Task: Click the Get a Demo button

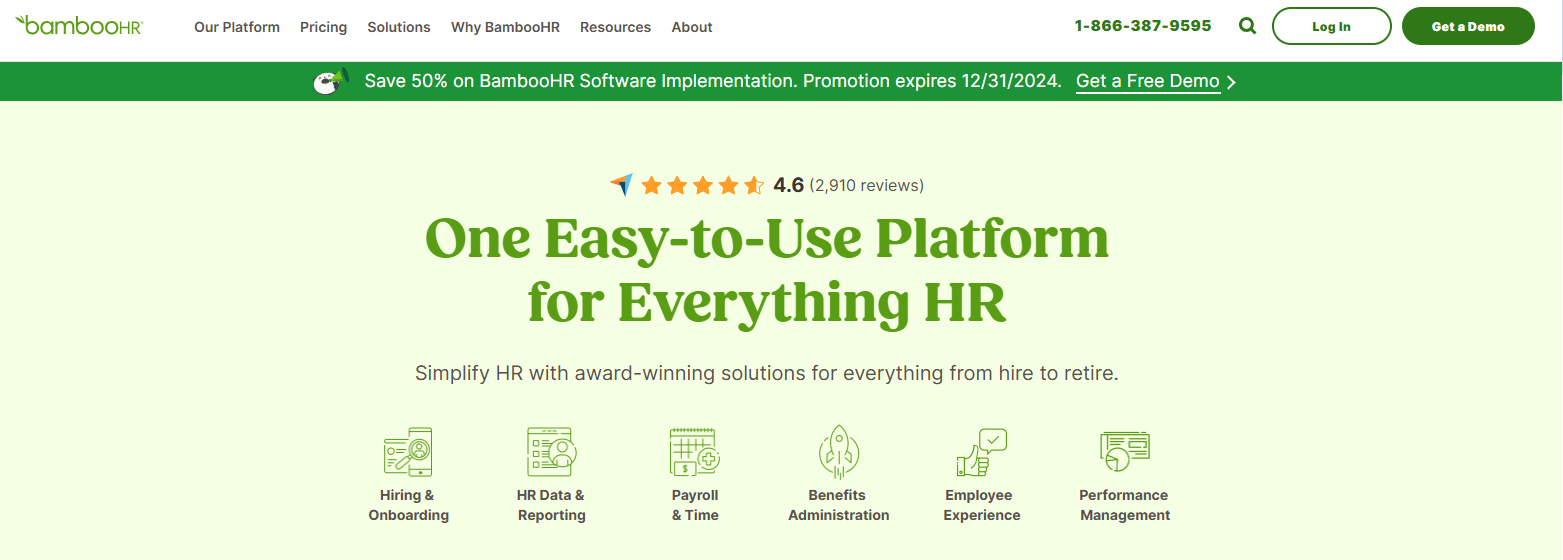Action: [1468, 27]
